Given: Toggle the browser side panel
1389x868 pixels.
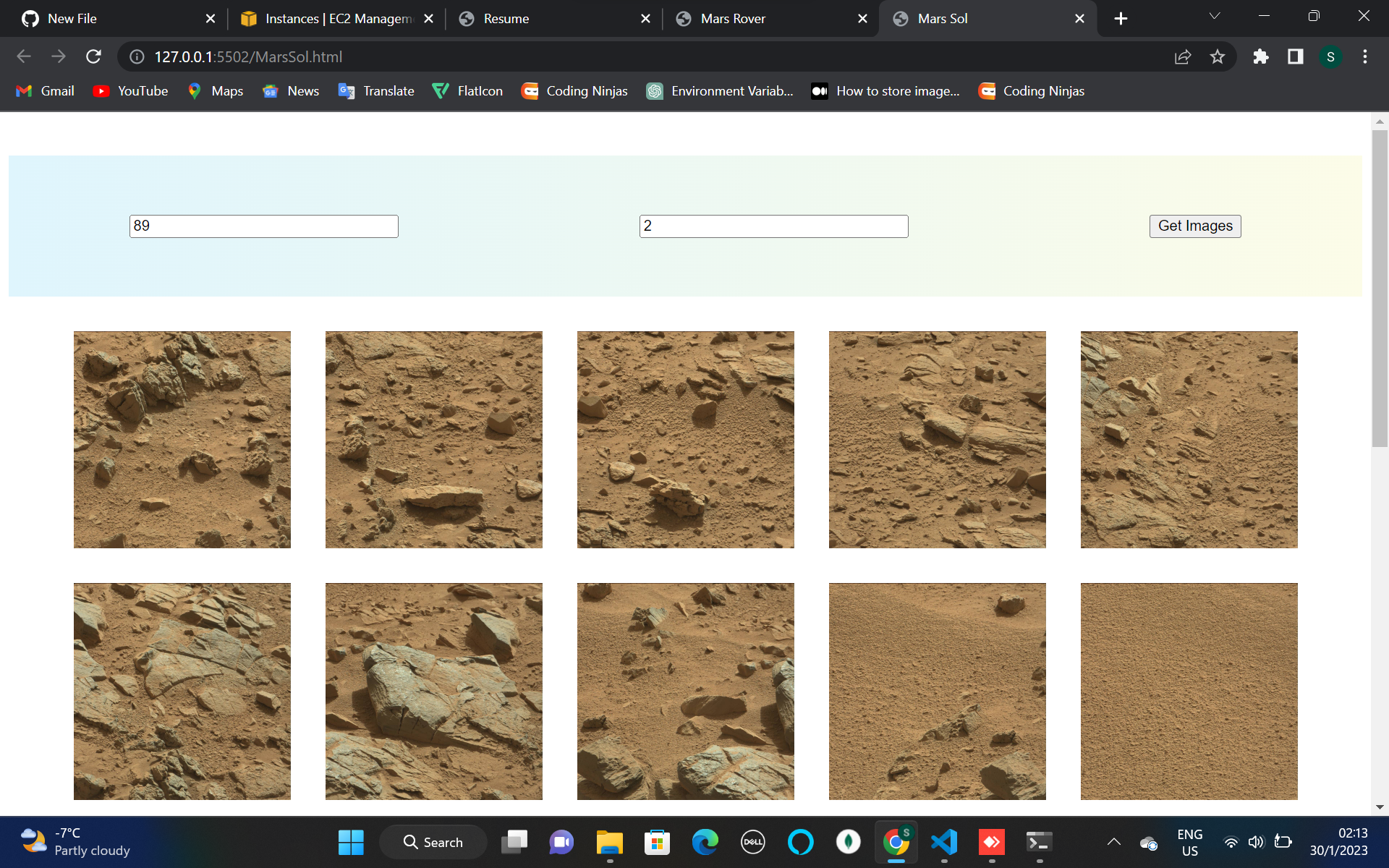Looking at the screenshot, I should [1295, 56].
